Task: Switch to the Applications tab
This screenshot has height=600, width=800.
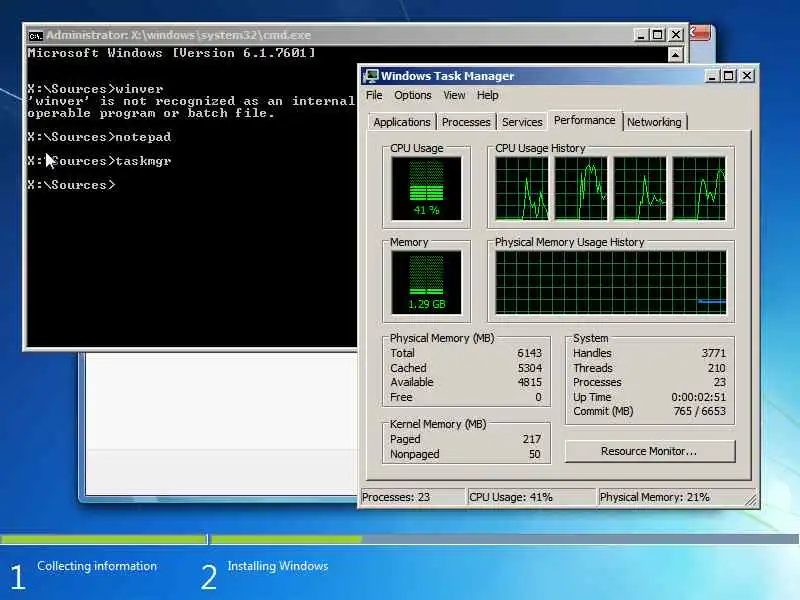Action: 402,122
